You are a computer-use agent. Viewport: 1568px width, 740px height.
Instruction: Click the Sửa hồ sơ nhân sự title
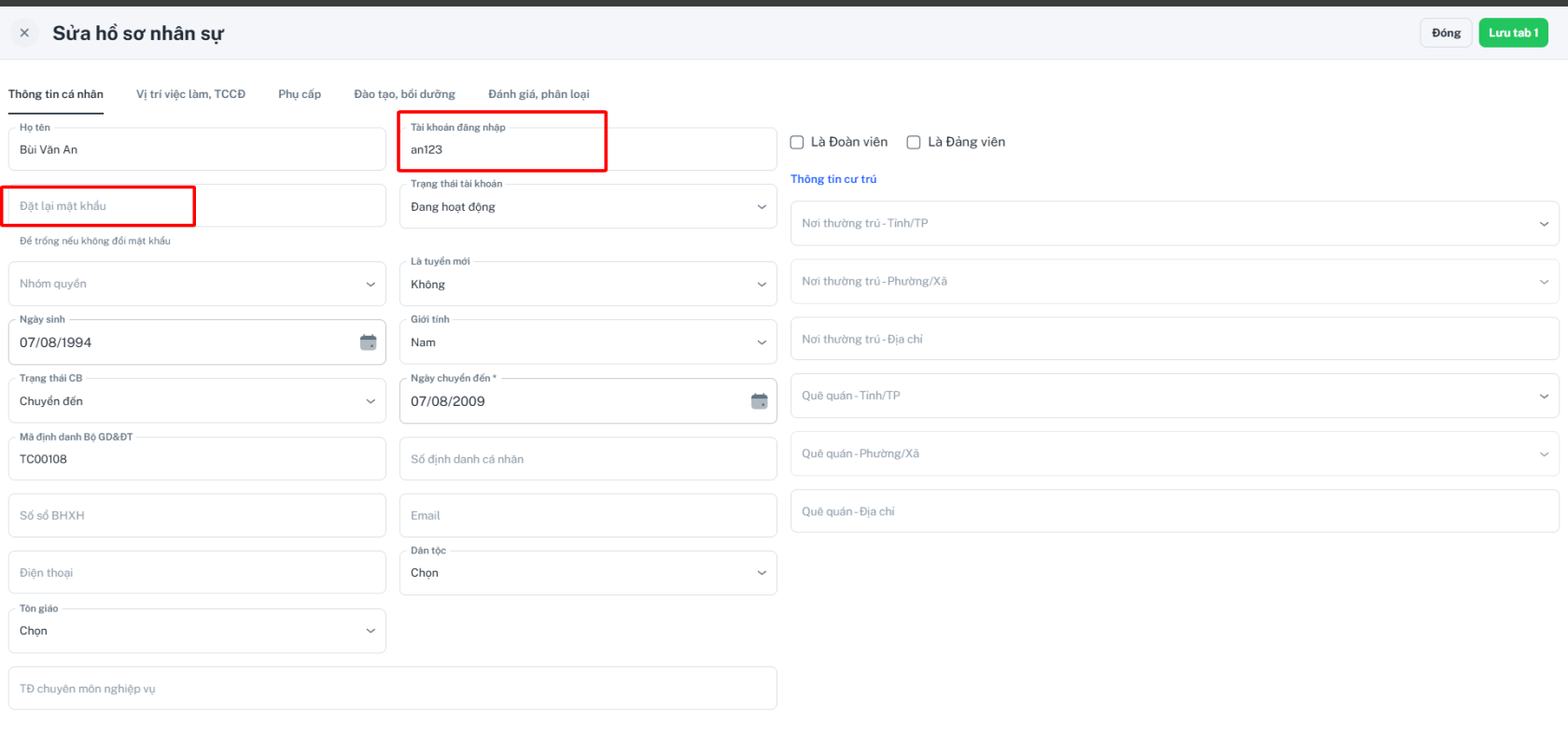click(x=138, y=34)
